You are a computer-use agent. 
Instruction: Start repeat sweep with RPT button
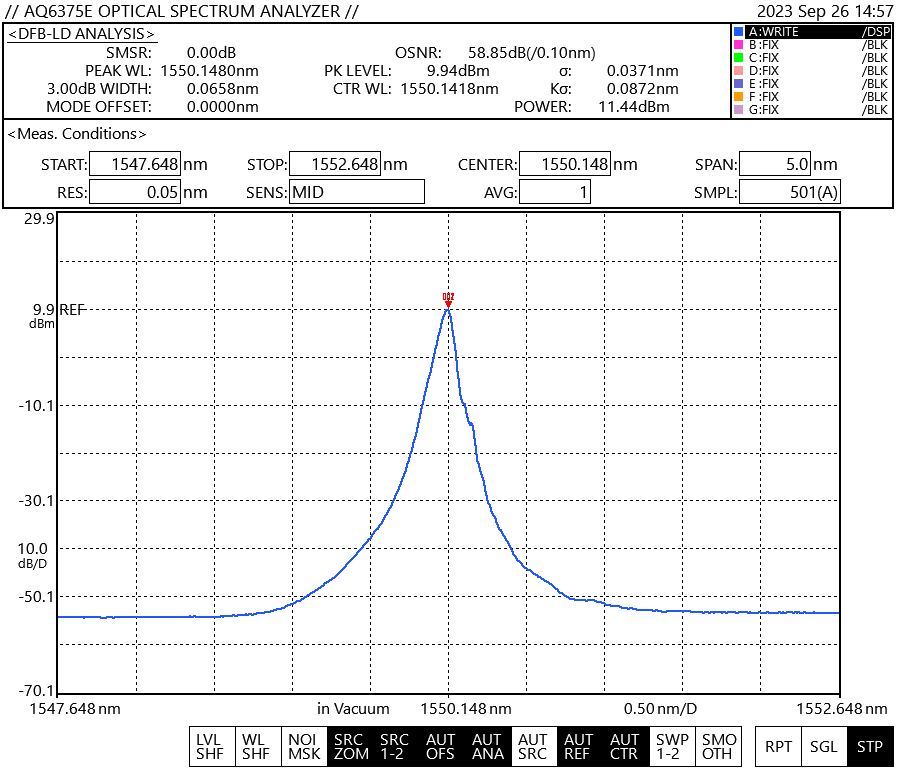click(x=778, y=747)
